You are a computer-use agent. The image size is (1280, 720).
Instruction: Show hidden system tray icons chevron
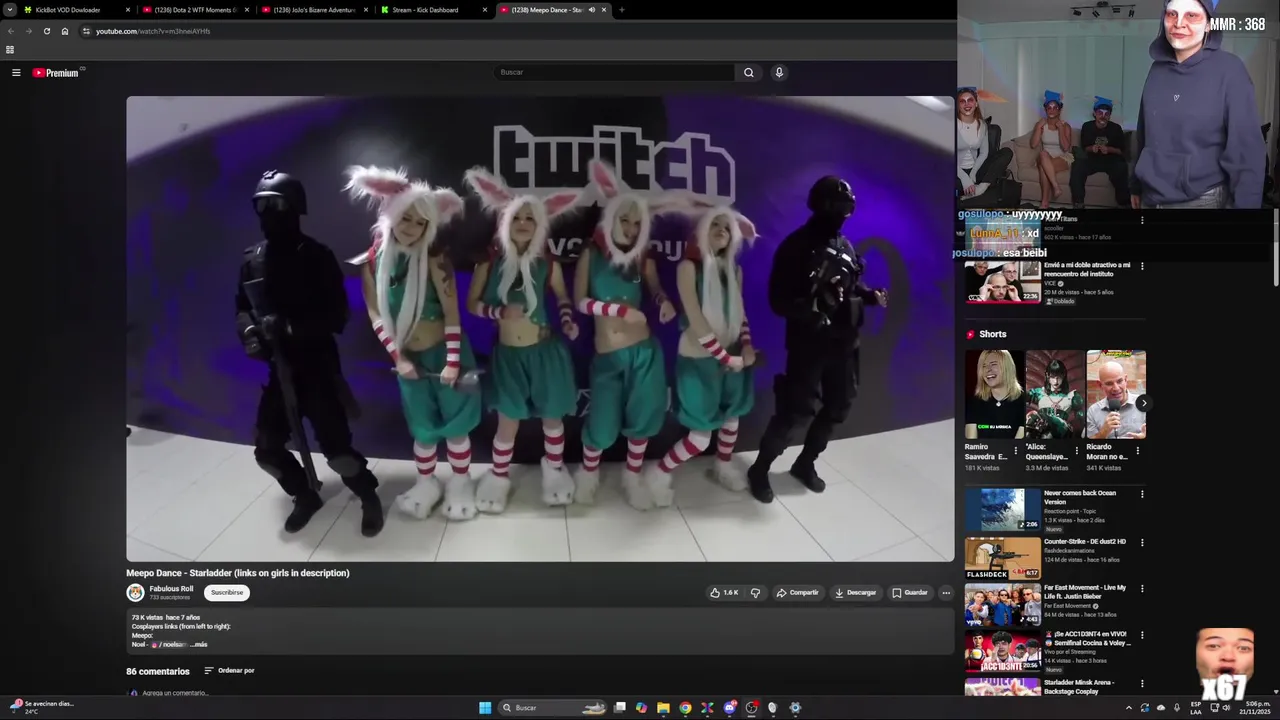pos(1129,707)
